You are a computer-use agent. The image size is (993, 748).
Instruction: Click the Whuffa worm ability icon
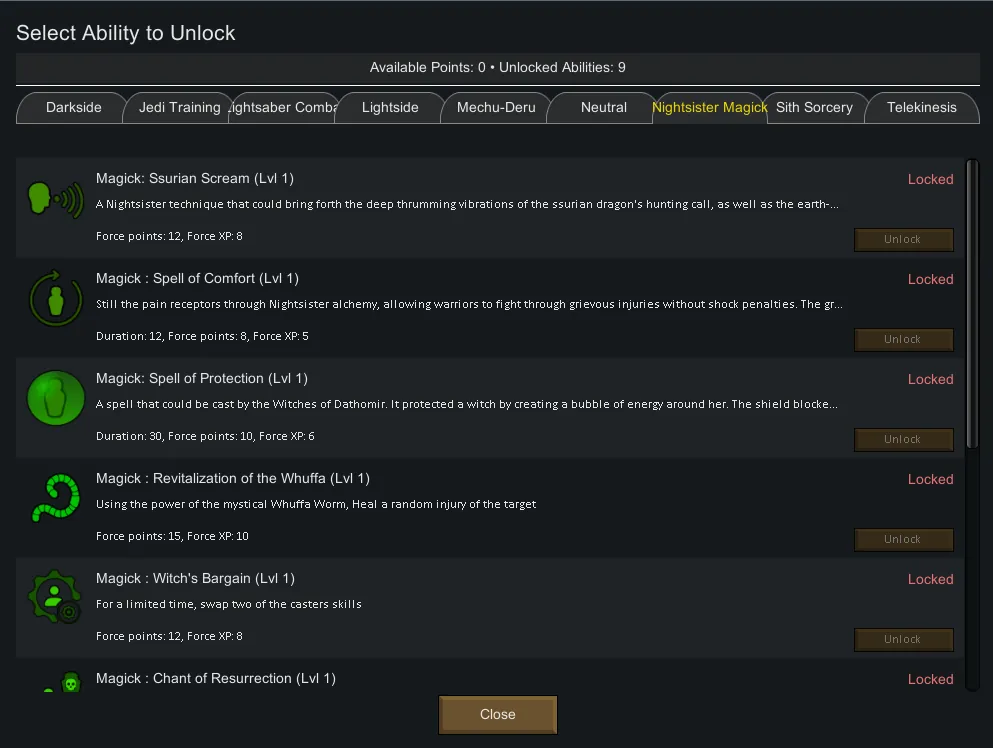click(55, 498)
